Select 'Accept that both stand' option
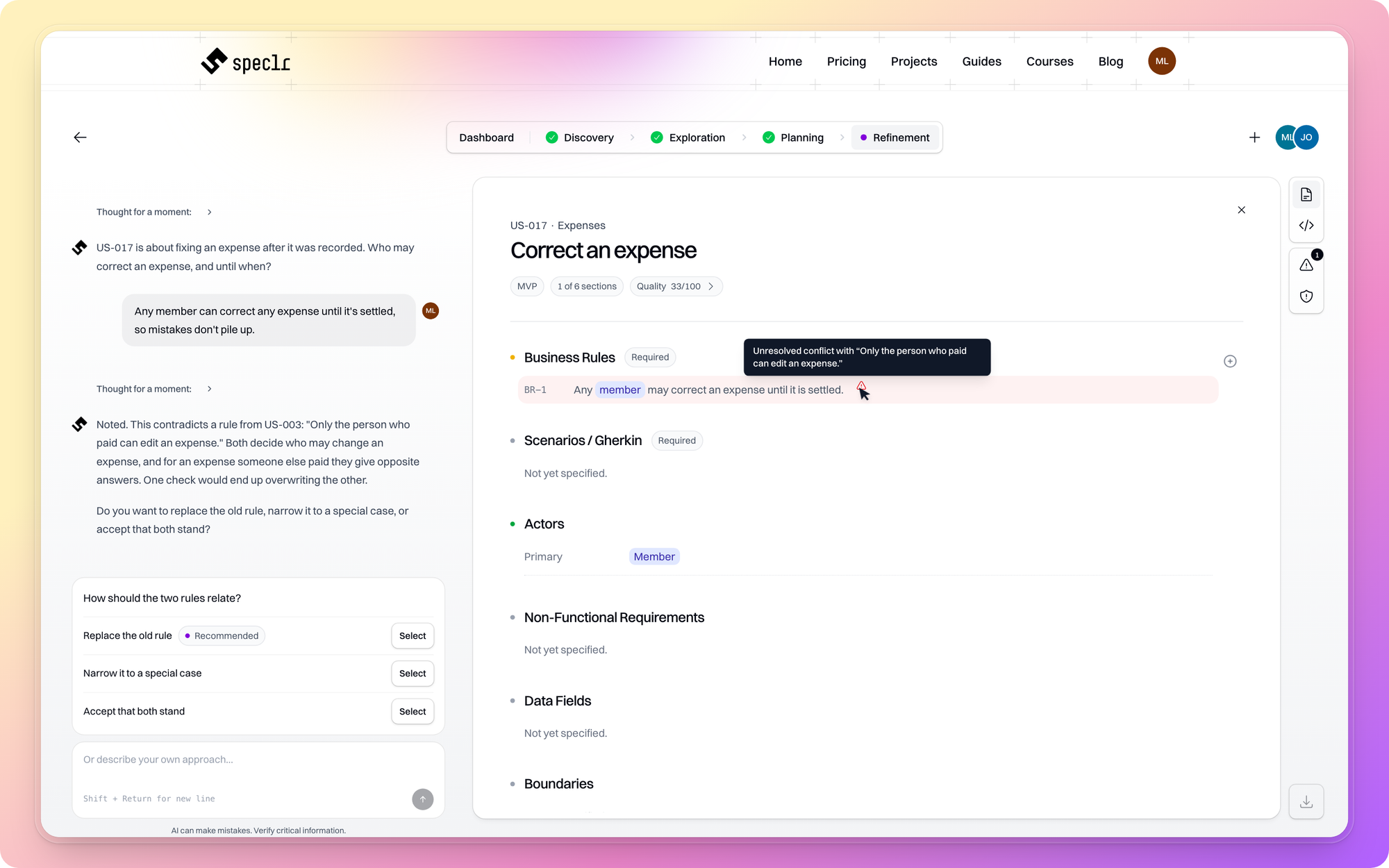 (413, 711)
